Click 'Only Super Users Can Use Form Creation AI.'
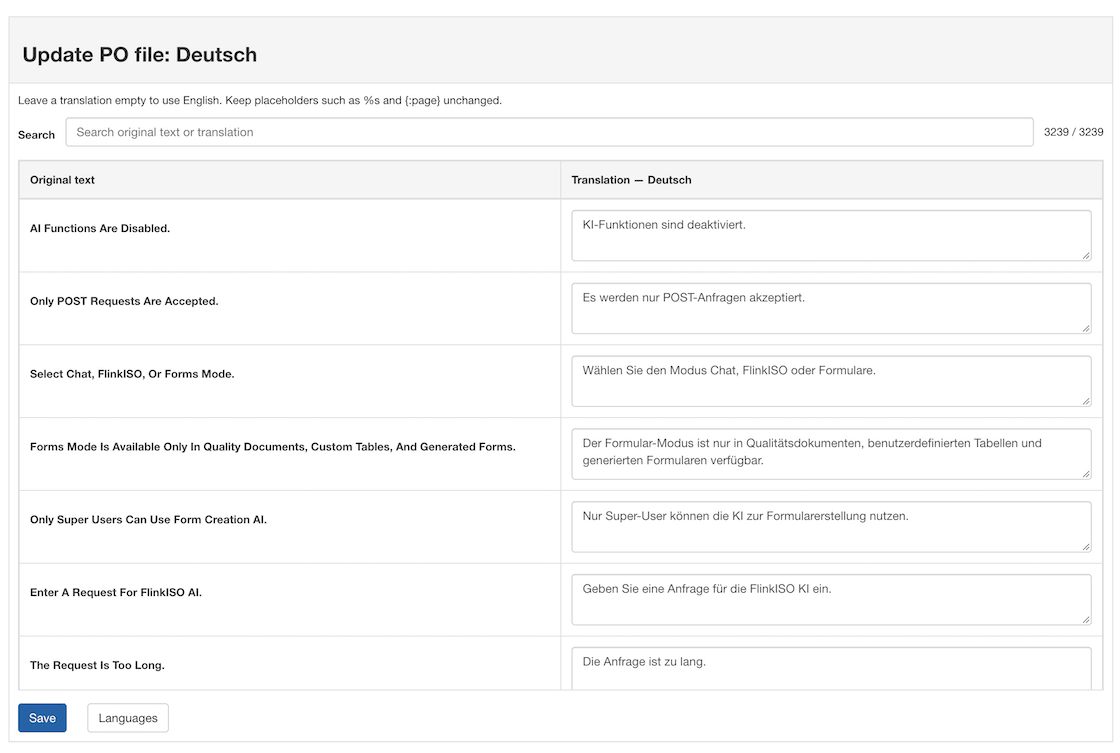 tap(149, 520)
